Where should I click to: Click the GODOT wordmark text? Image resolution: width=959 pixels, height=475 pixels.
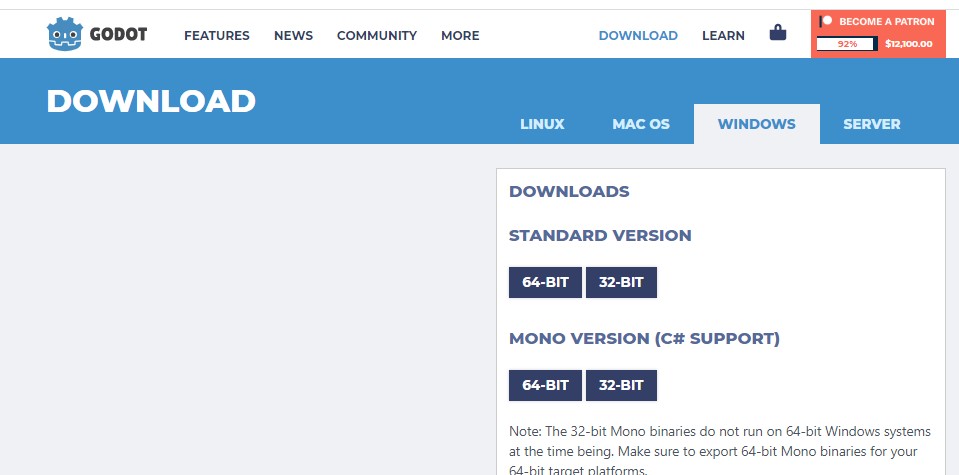click(118, 35)
